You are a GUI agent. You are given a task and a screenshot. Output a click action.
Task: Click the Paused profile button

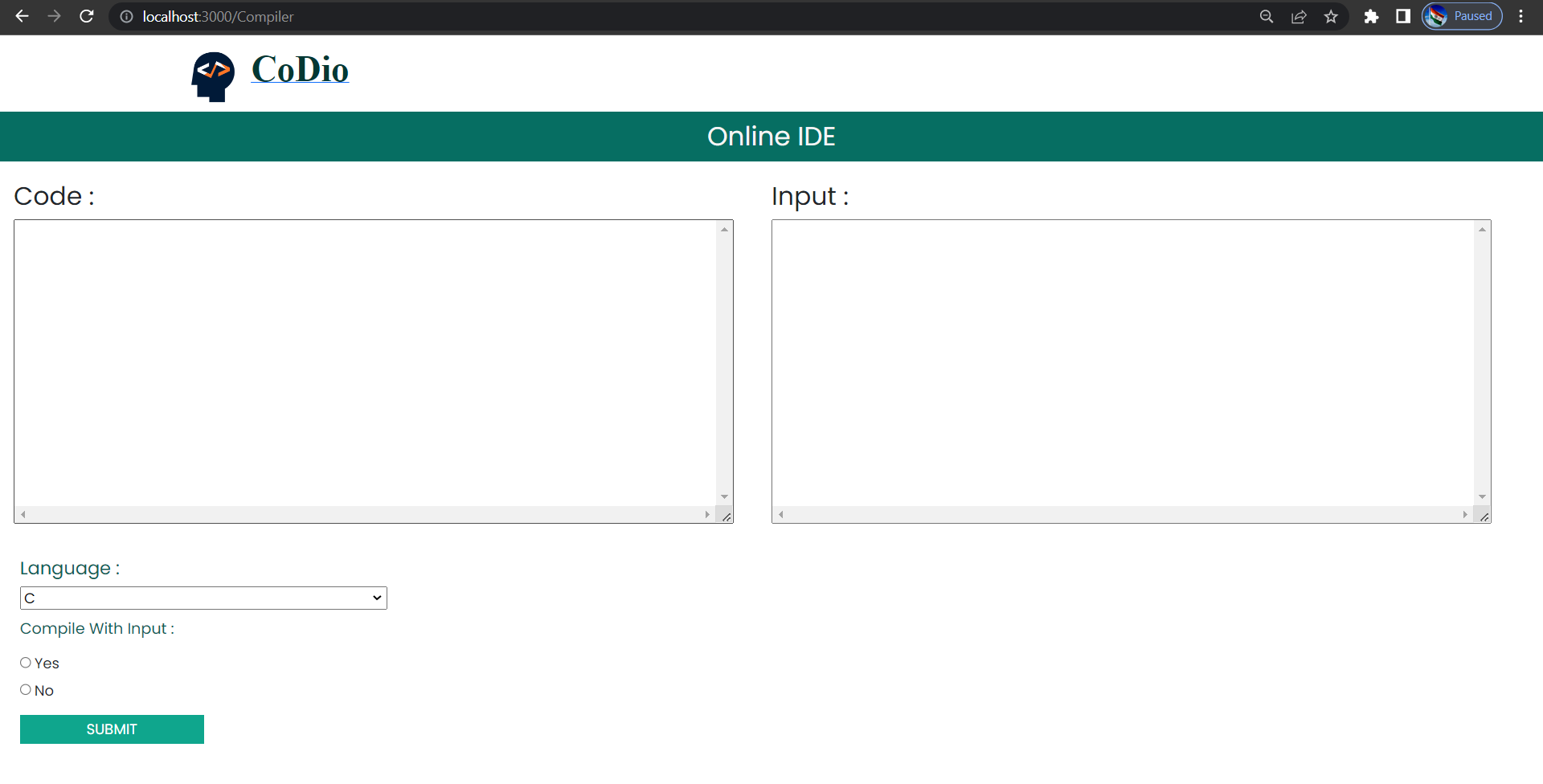1462,16
